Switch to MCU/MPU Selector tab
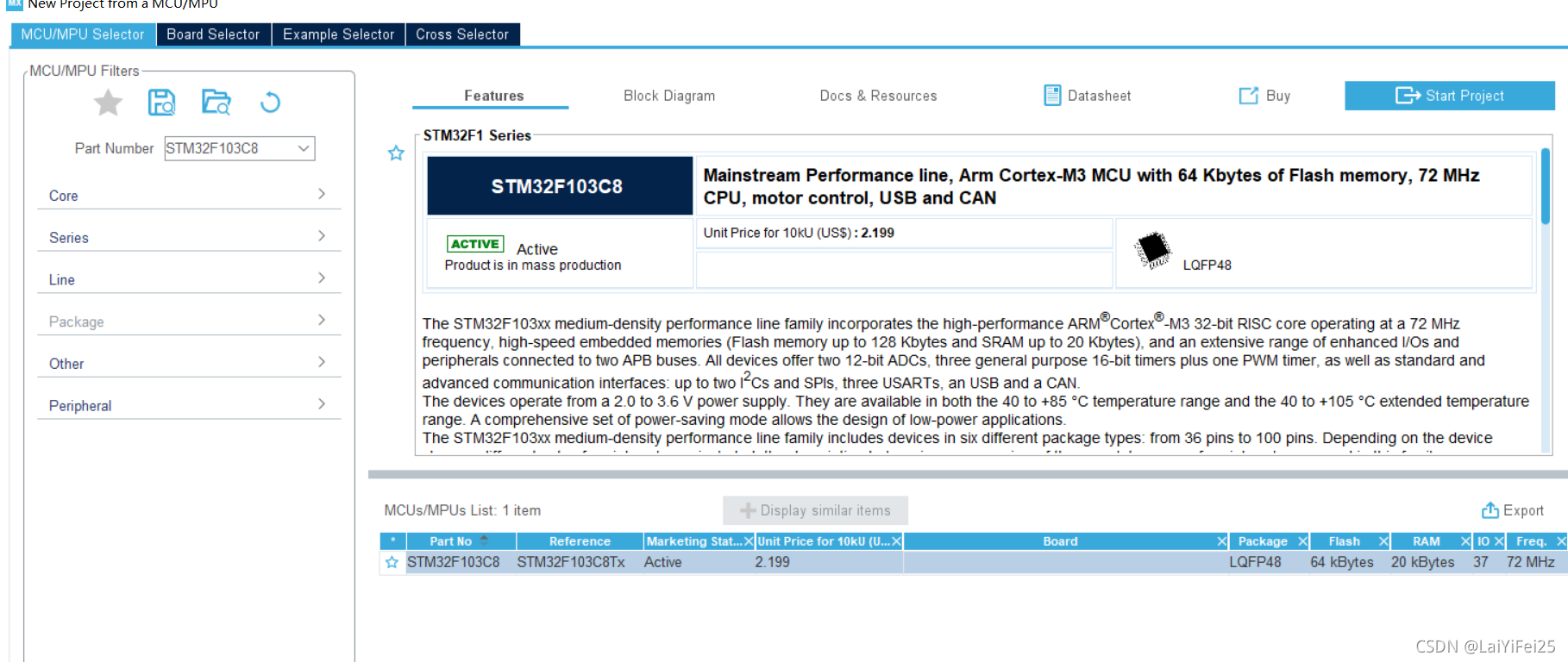 pos(83,34)
